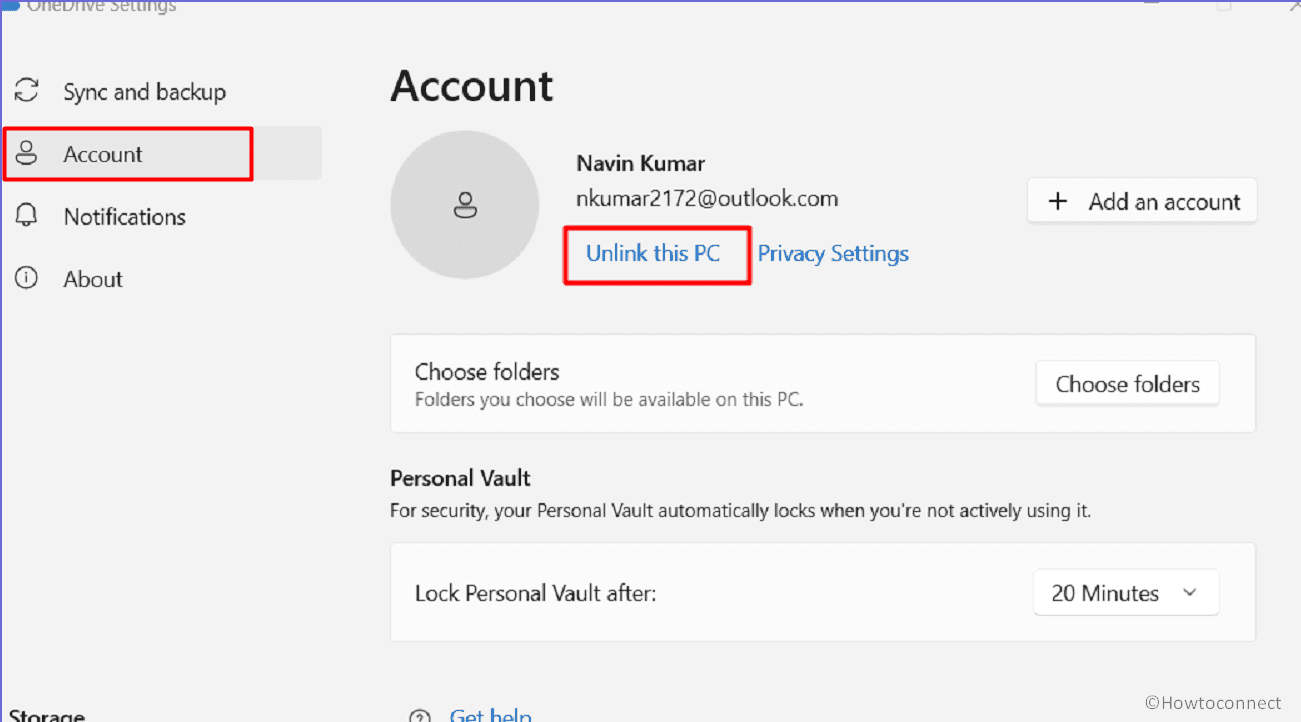This screenshot has width=1301, height=722.
Task: Click the Storage label in sidebar
Action: pyautogui.click(x=47, y=716)
